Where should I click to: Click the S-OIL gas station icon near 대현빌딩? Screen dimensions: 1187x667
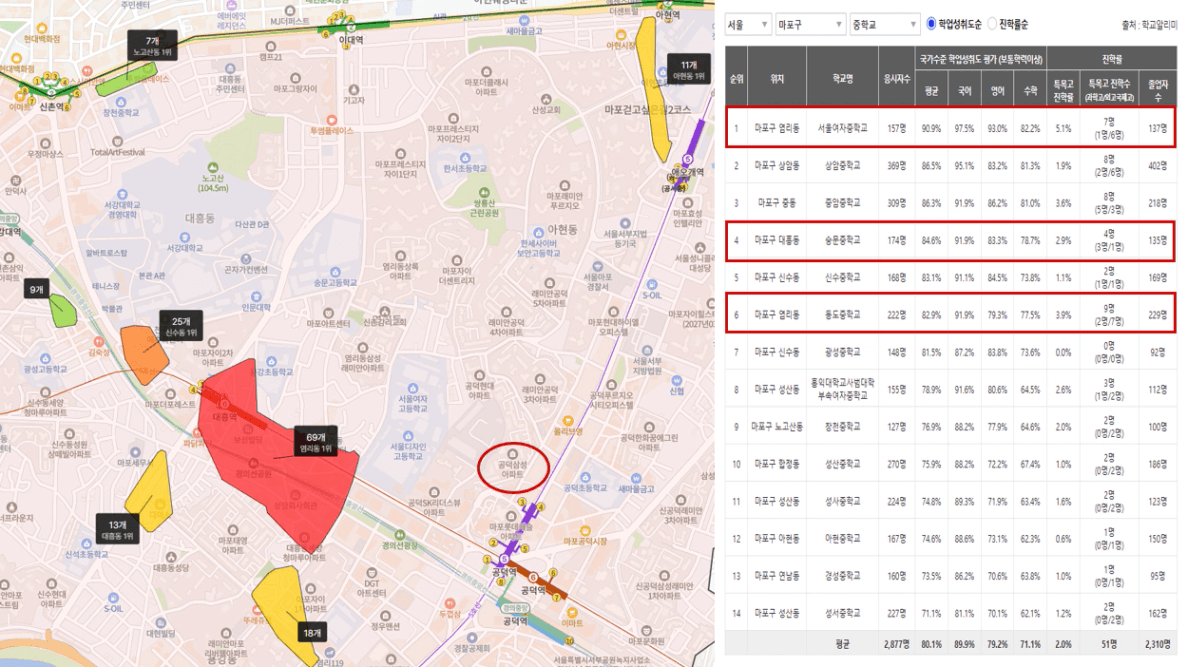click(113, 599)
